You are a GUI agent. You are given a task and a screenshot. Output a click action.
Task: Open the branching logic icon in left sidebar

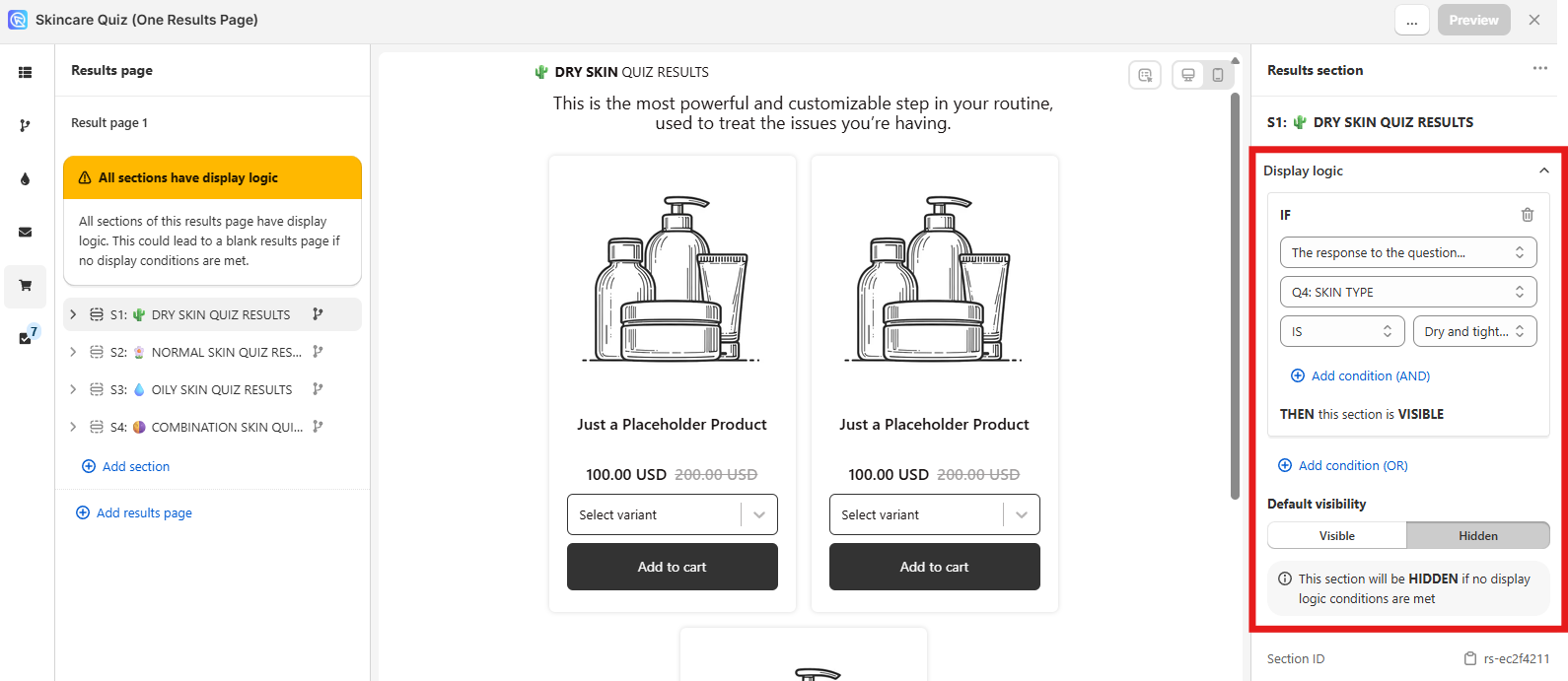[25, 126]
